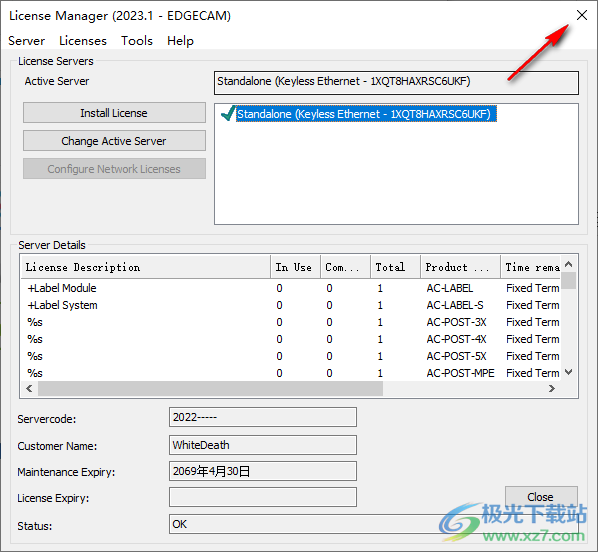Click Change Active Server button
Screen dimensions: 598x552
click(x=114, y=141)
